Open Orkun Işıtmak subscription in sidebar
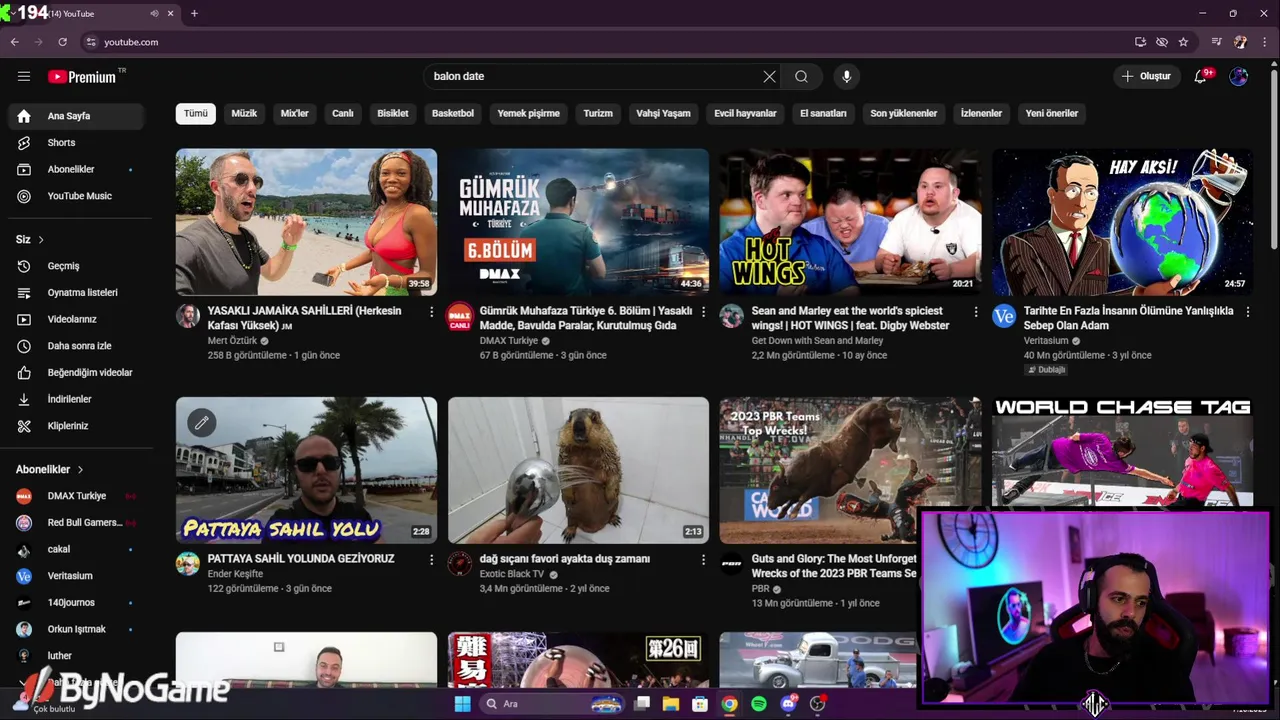 click(77, 629)
